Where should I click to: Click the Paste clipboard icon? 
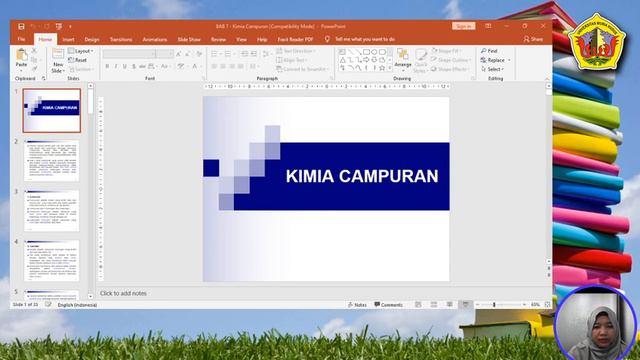coord(21,55)
